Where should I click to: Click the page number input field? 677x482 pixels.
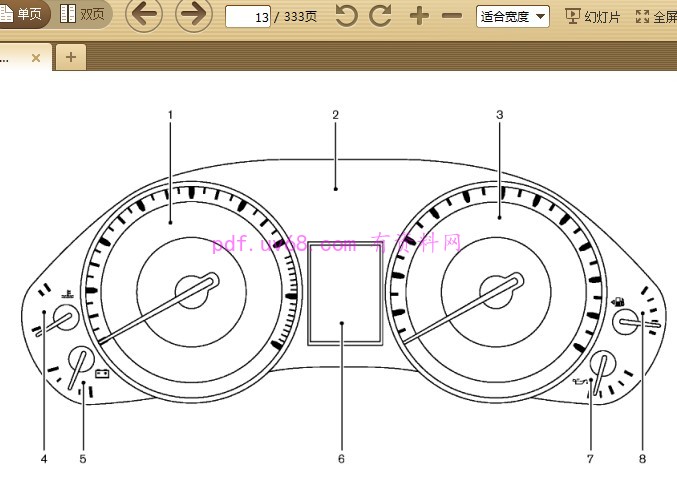tap(248, 17)
